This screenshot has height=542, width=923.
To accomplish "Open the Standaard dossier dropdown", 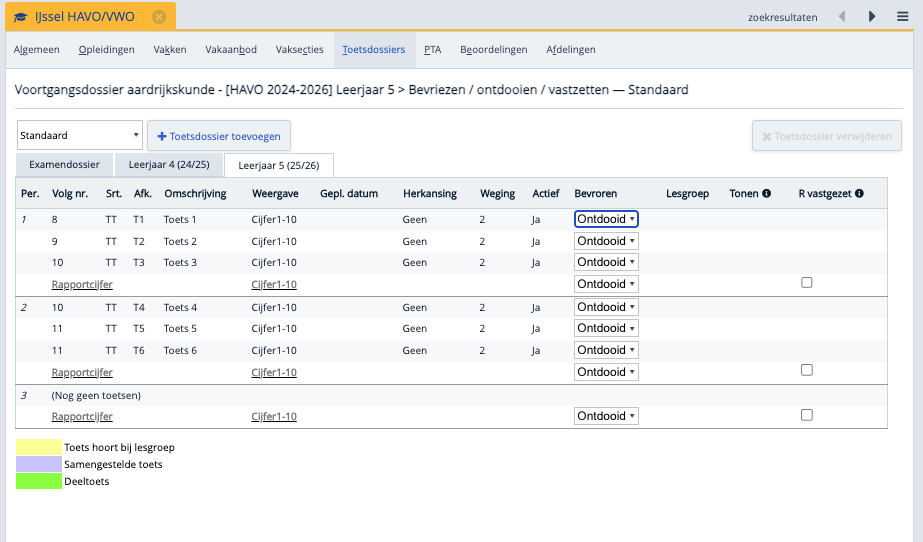I will [80, 135].
